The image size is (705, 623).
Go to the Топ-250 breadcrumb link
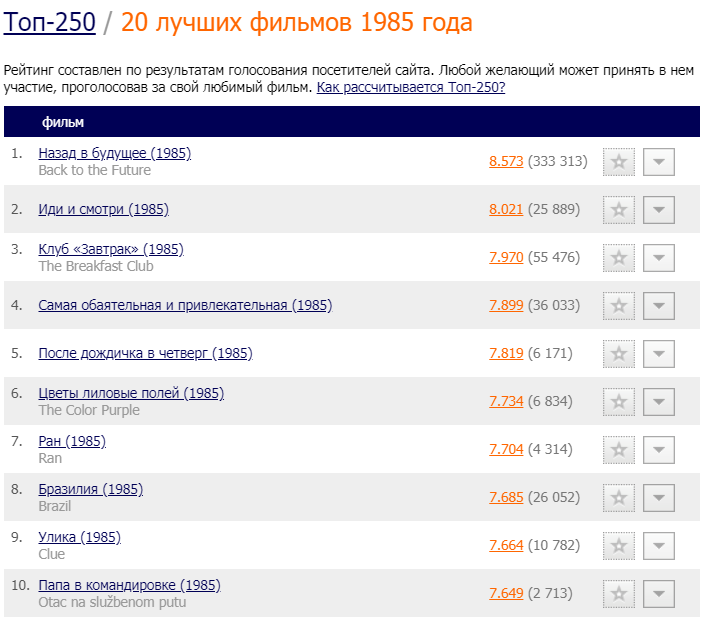point(49,22)
